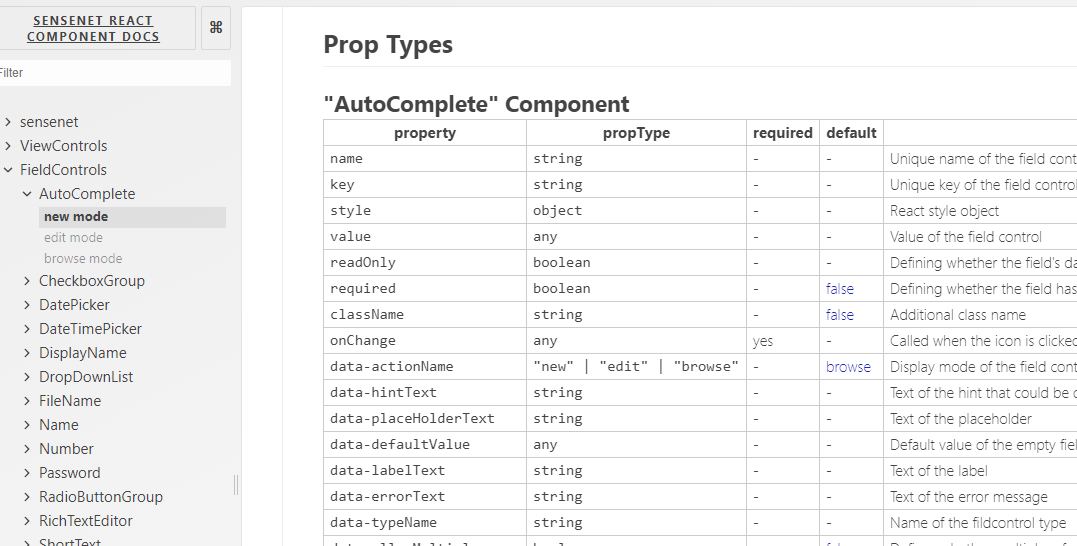The image size is (1077, 546).
Task: Expand the DropDownList component
Action: [85, 377]
